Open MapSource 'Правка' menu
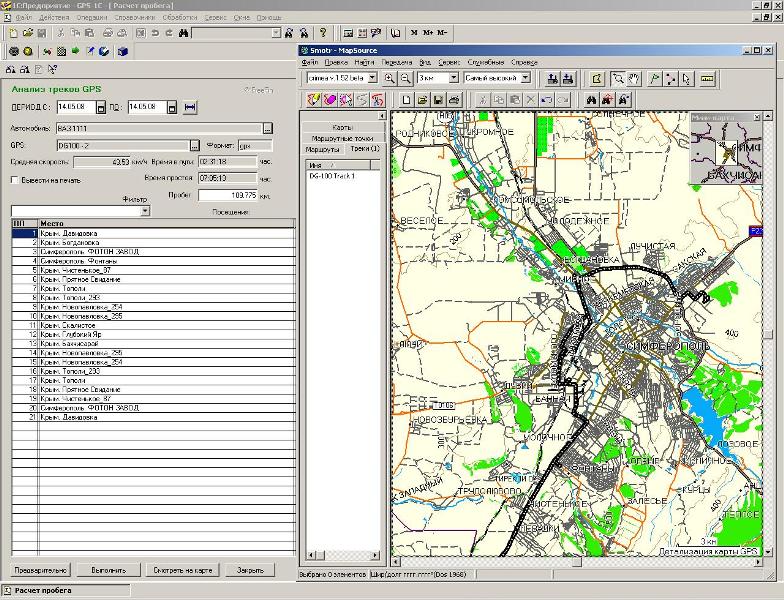784x600 pixels. [336, 62]
